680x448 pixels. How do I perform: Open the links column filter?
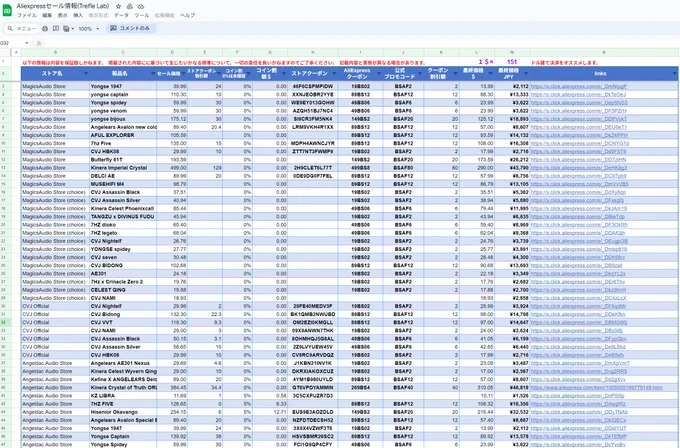click(x=674, y=74)
